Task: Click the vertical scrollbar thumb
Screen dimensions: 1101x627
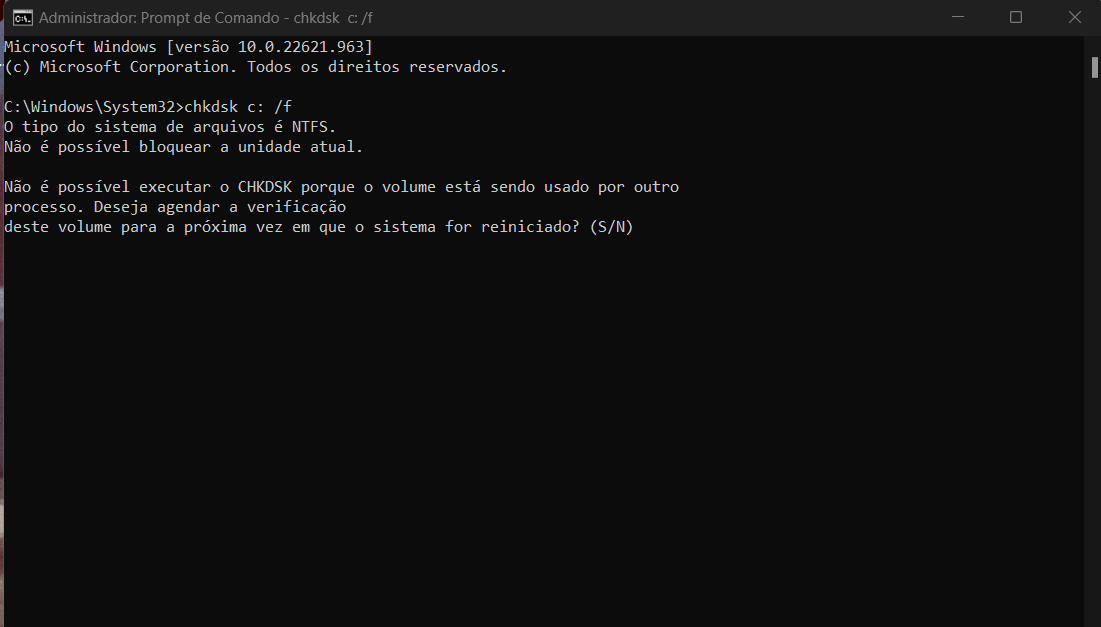Action: coord(1094,67)
